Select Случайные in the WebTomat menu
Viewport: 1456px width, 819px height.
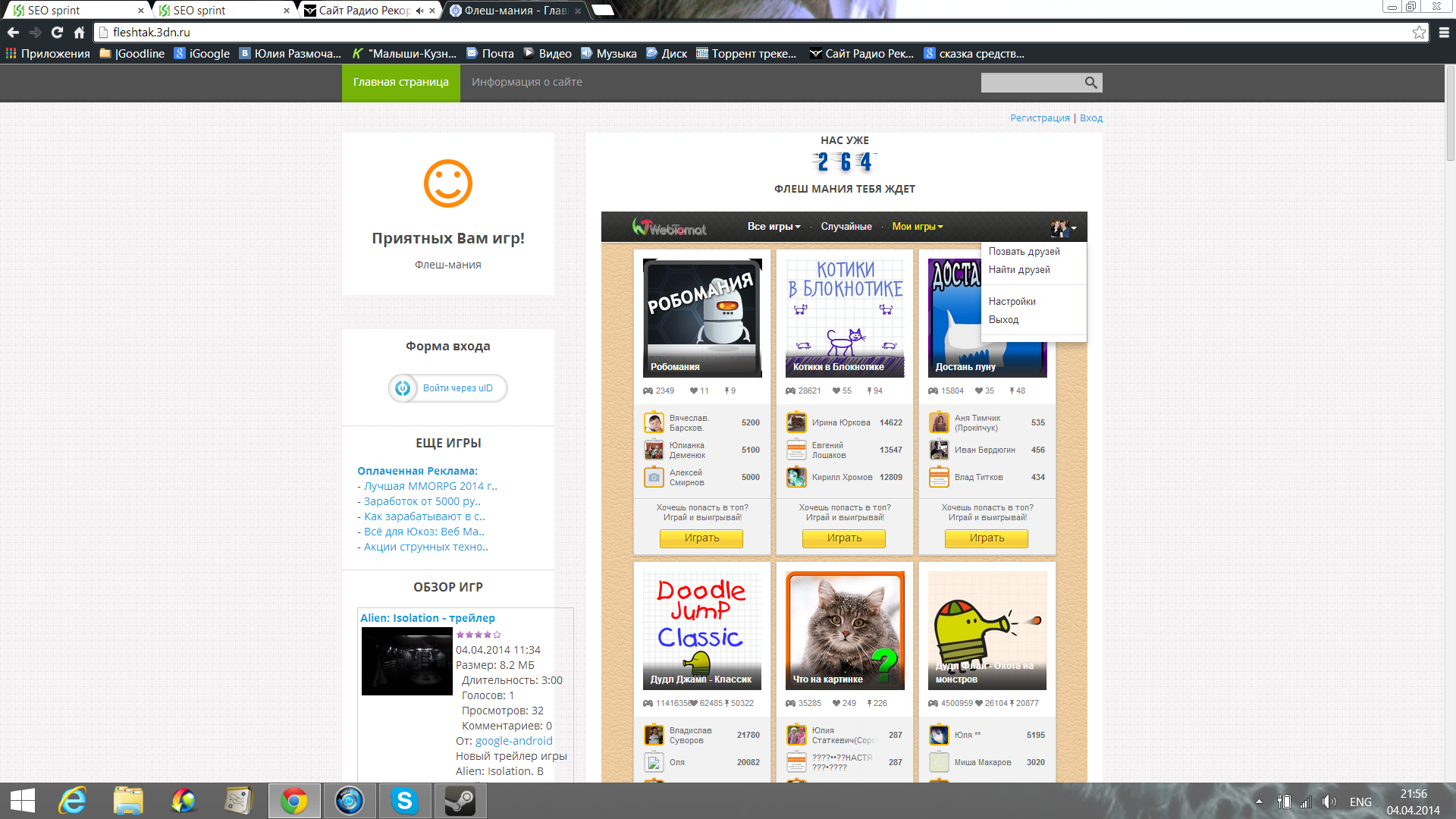tap(846, 227)
